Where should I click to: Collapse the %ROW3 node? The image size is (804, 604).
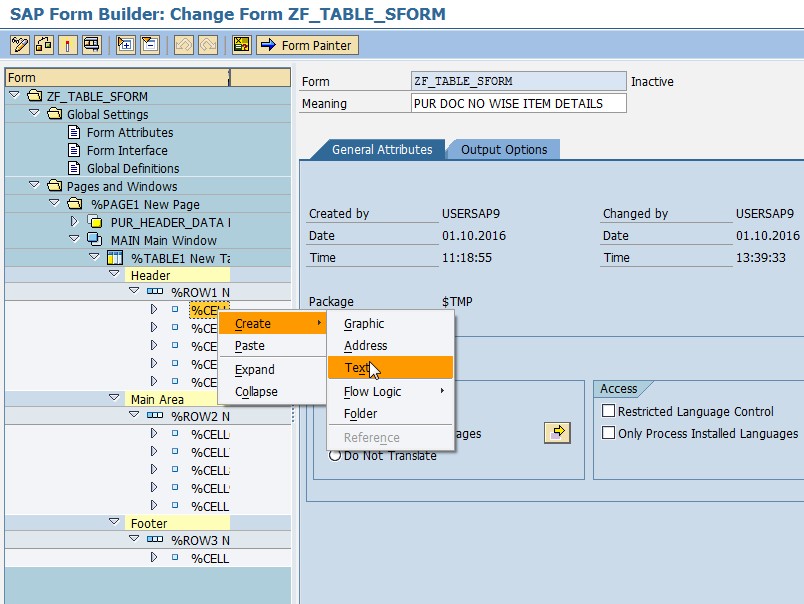click(x=134, y=539)
